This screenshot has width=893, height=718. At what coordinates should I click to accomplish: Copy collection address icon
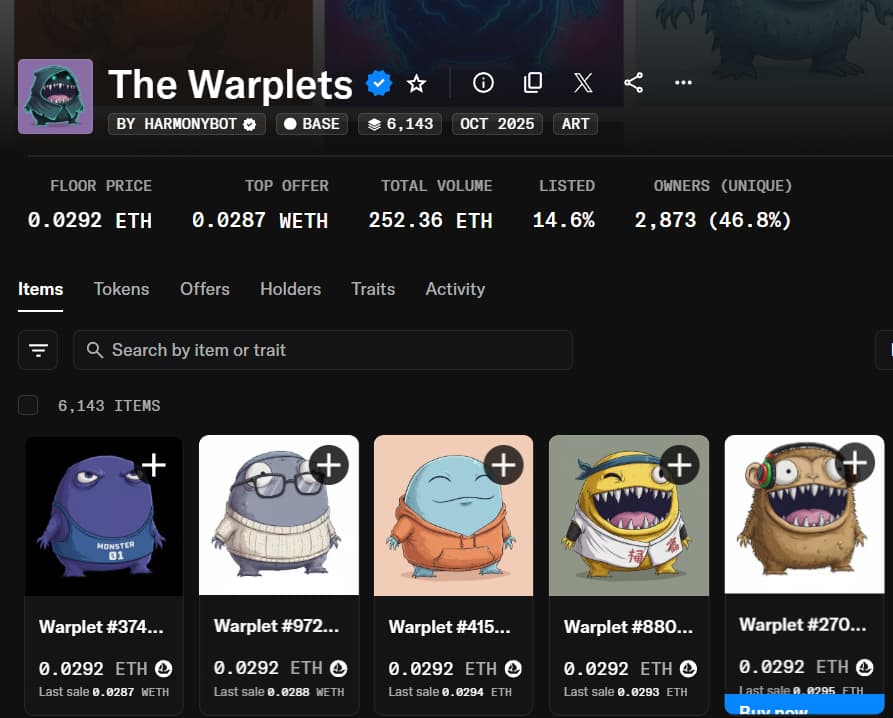pos(532,83)
